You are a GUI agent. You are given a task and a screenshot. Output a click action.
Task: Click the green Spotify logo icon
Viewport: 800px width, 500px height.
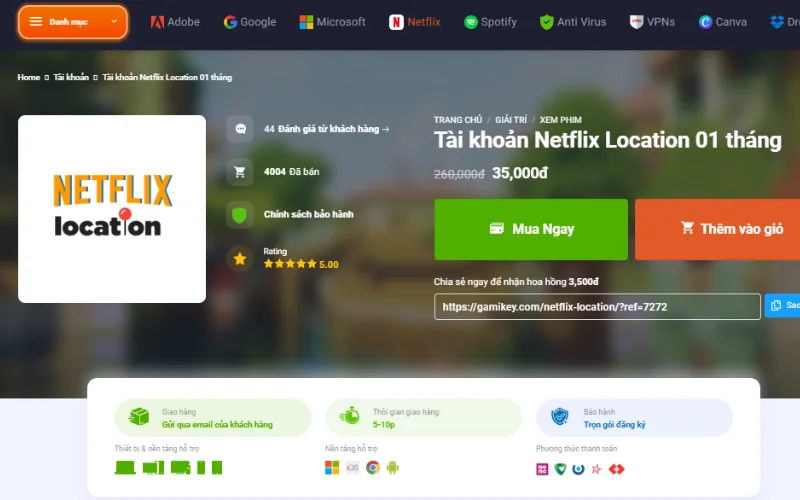coord(470,22)
